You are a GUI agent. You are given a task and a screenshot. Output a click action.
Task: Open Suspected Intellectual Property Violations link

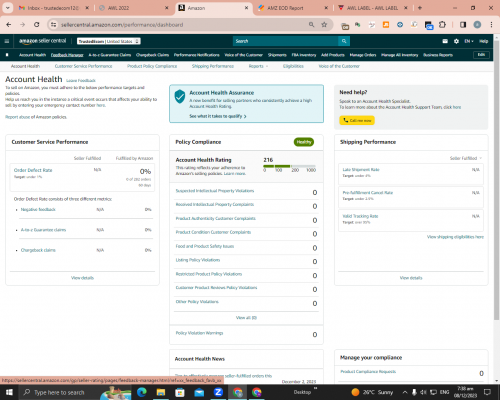tap(215, 191)
